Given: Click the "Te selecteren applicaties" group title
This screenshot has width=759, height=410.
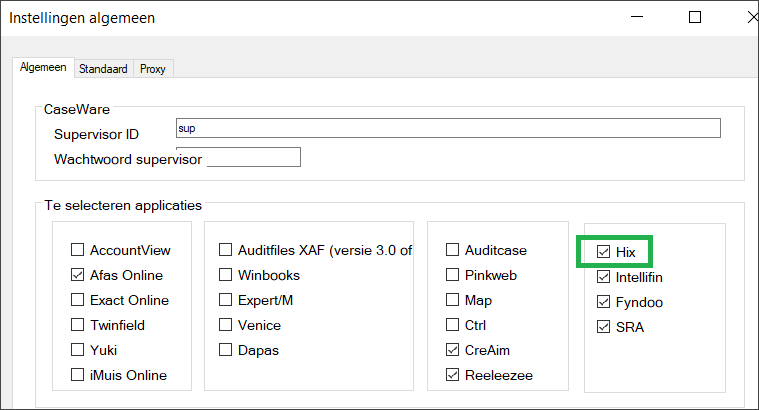Looking at the screenshot, I should 123,205.
